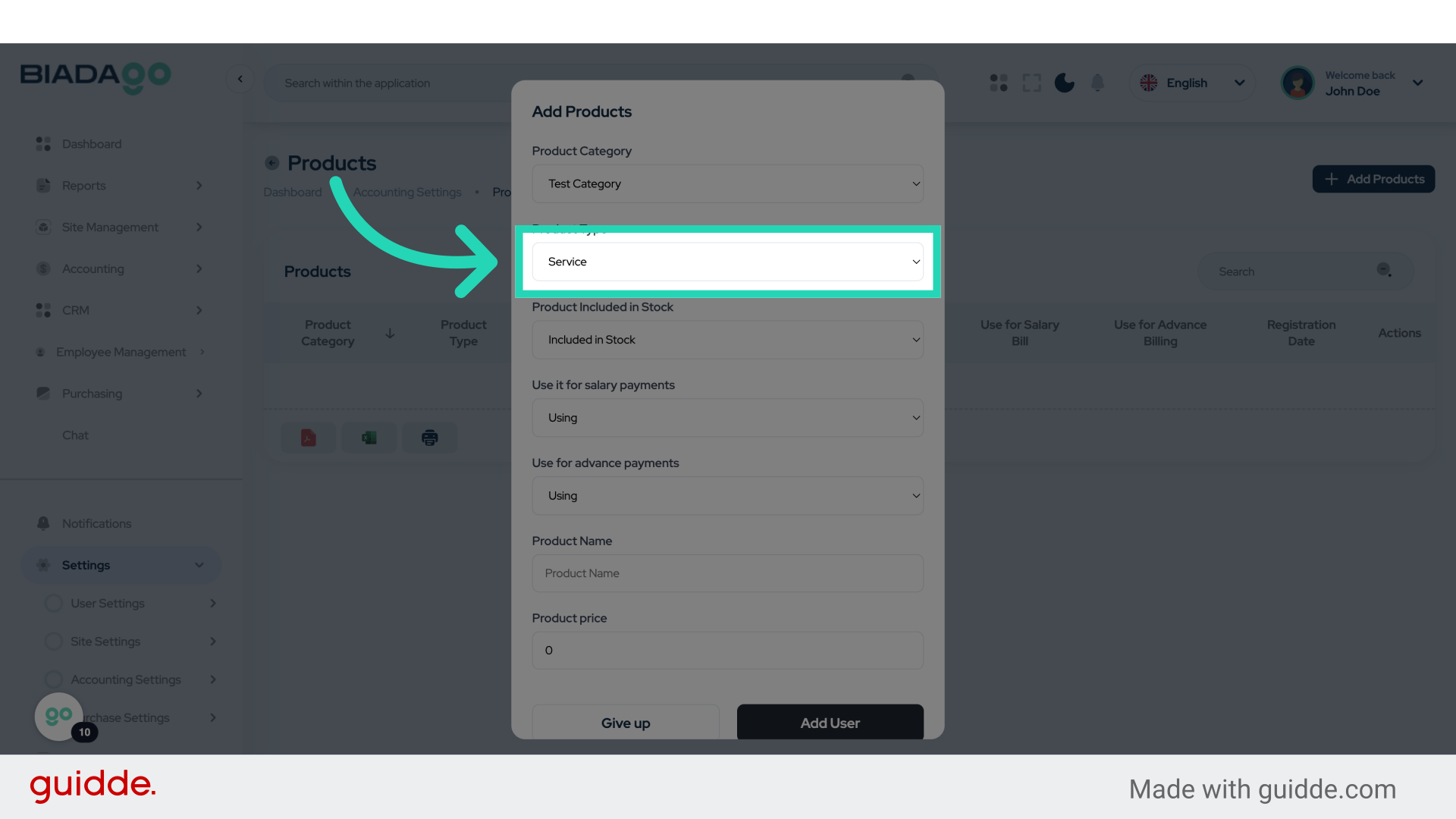
Task: Click the print icon
Action: pos(430,438)
